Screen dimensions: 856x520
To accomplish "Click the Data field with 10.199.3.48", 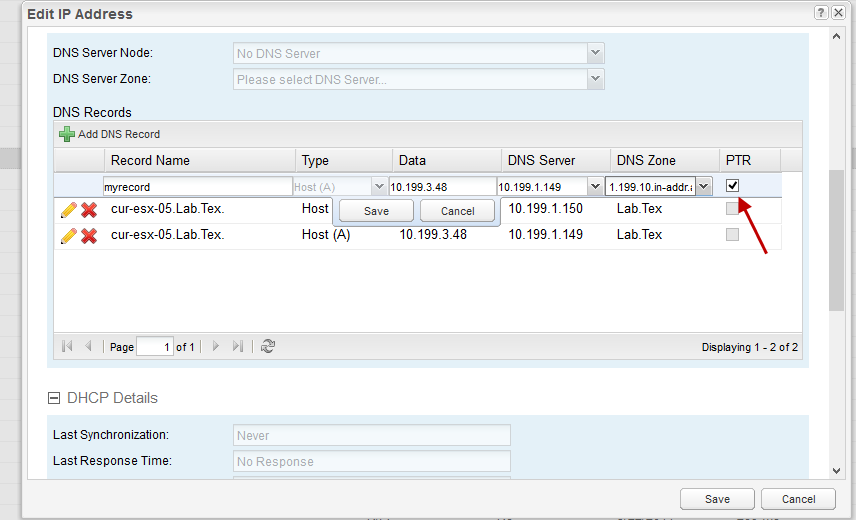I will (x=442, y=187).
